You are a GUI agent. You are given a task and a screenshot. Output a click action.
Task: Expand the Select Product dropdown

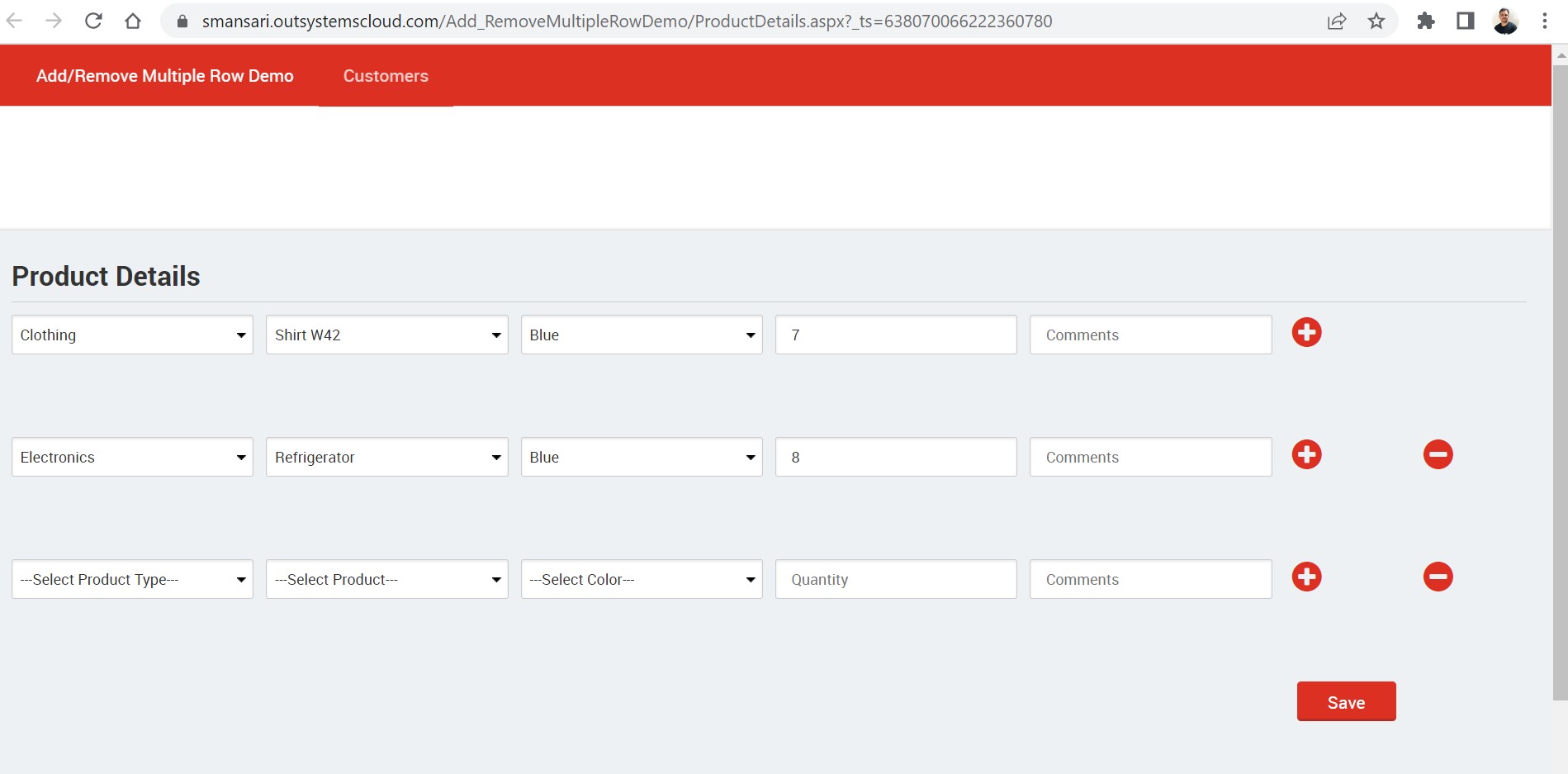(x=386, y=579)
